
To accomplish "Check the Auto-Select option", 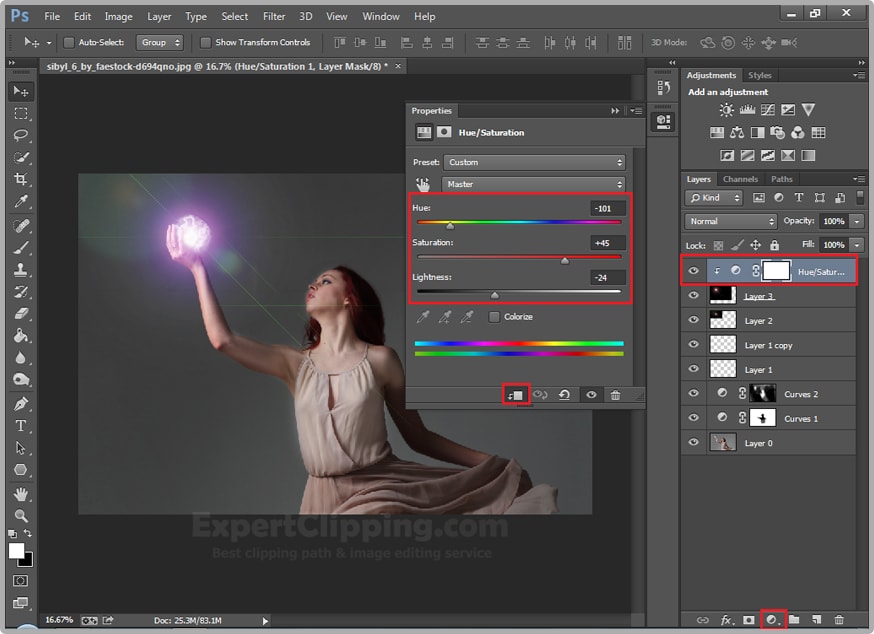I will tap(69, 43).
